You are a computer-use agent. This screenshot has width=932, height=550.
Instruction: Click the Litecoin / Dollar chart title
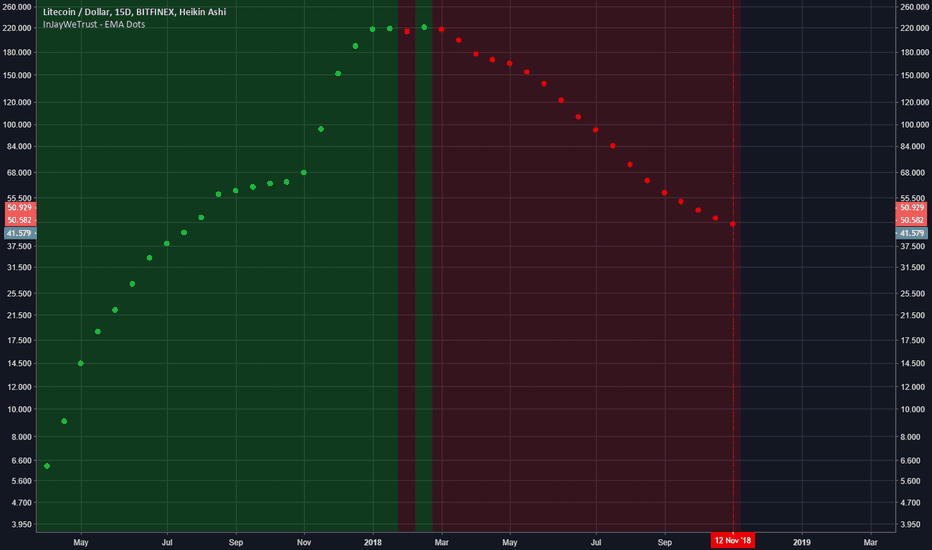point(134,12)
